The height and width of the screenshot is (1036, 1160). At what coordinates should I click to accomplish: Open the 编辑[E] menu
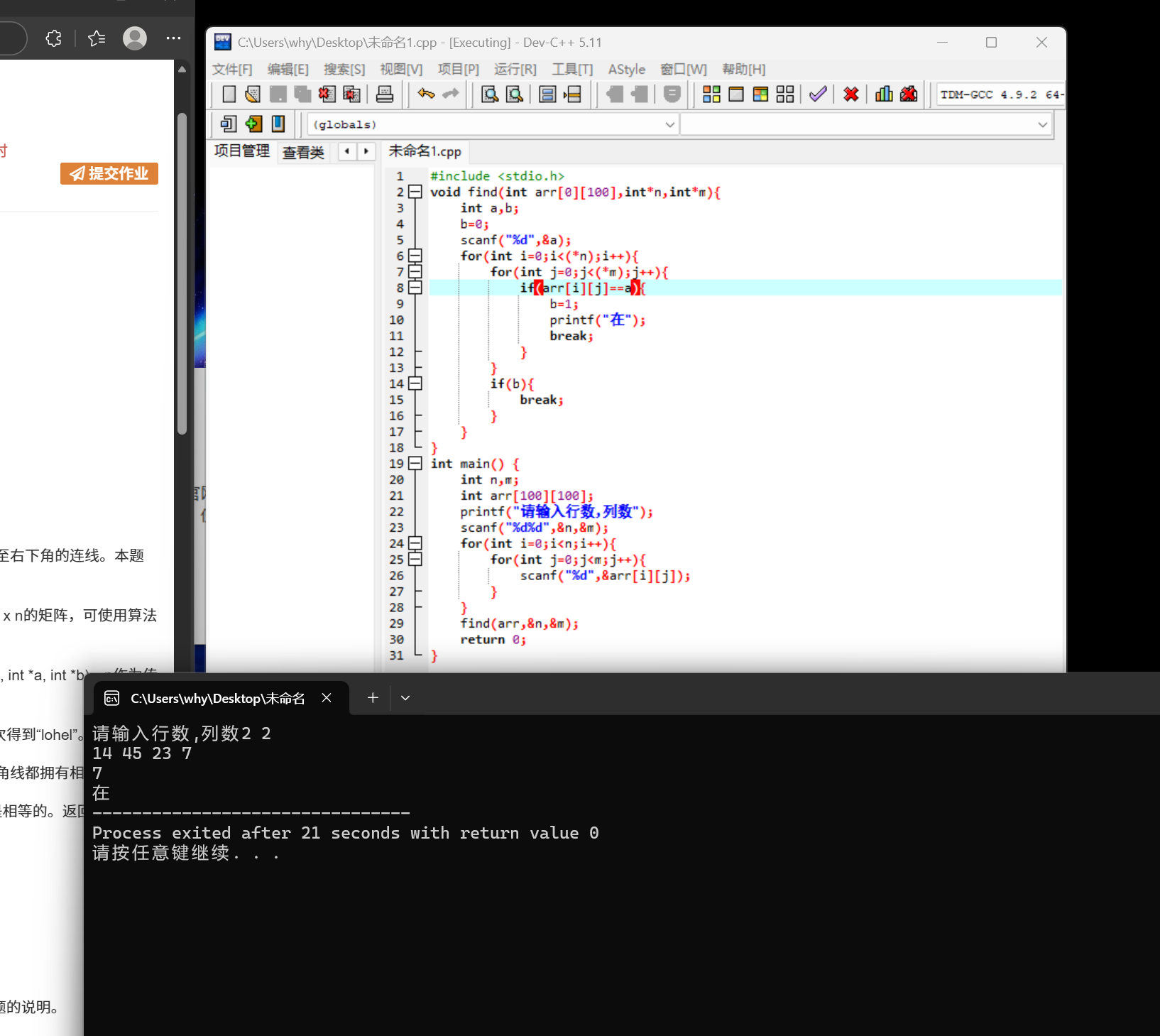click(288, 69)
